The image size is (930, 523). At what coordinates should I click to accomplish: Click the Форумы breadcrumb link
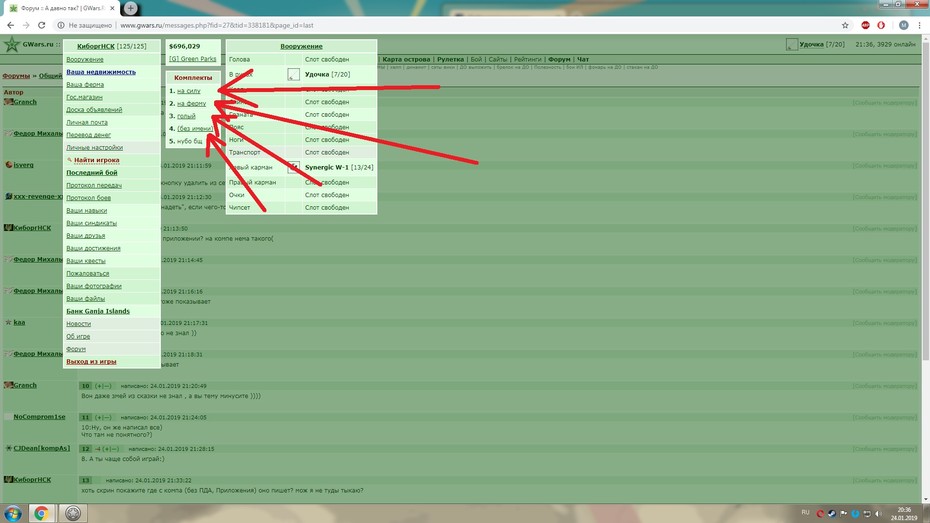[x=16, y=76]
